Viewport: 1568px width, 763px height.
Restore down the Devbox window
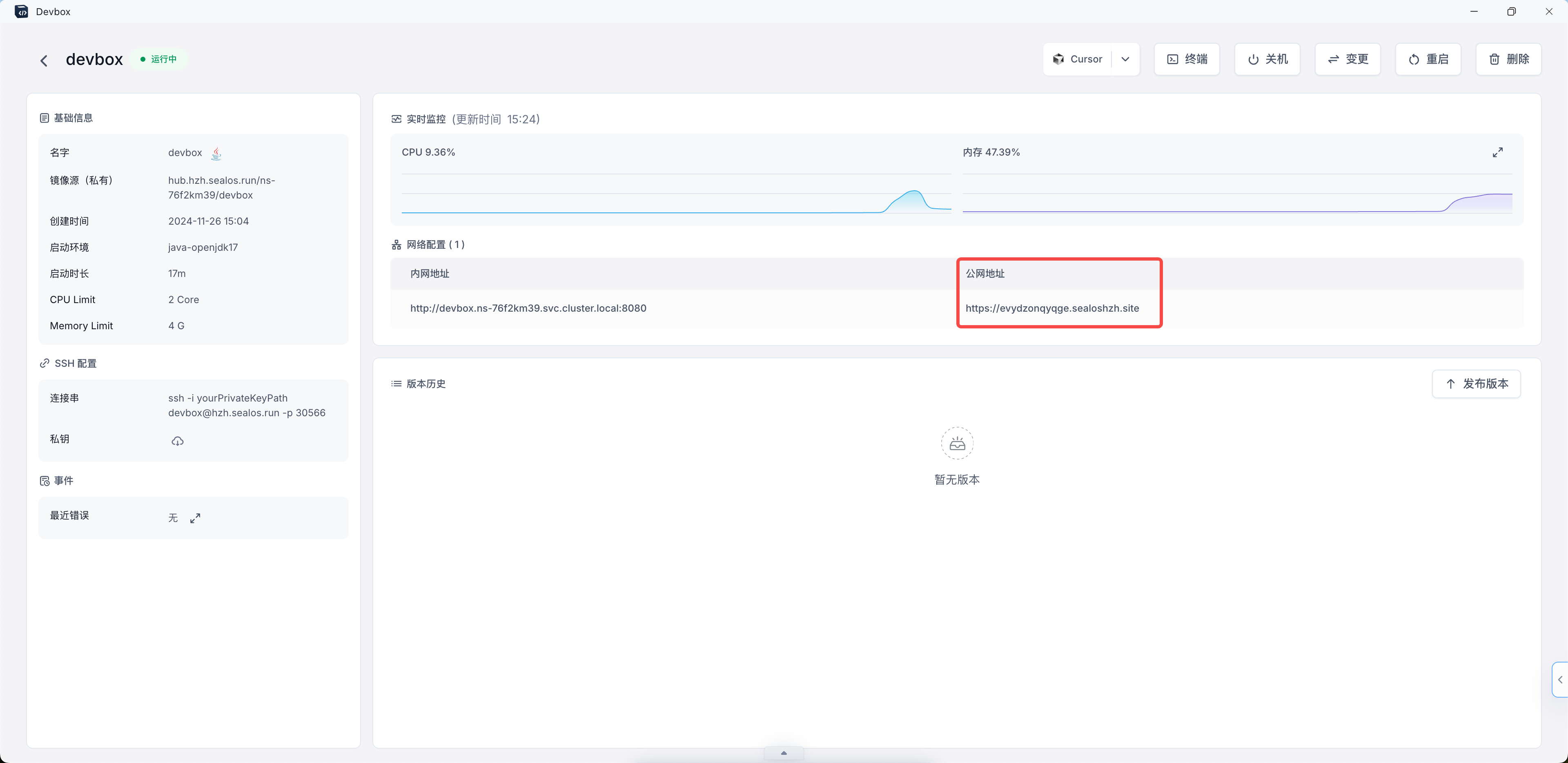tap(1511, 11)
